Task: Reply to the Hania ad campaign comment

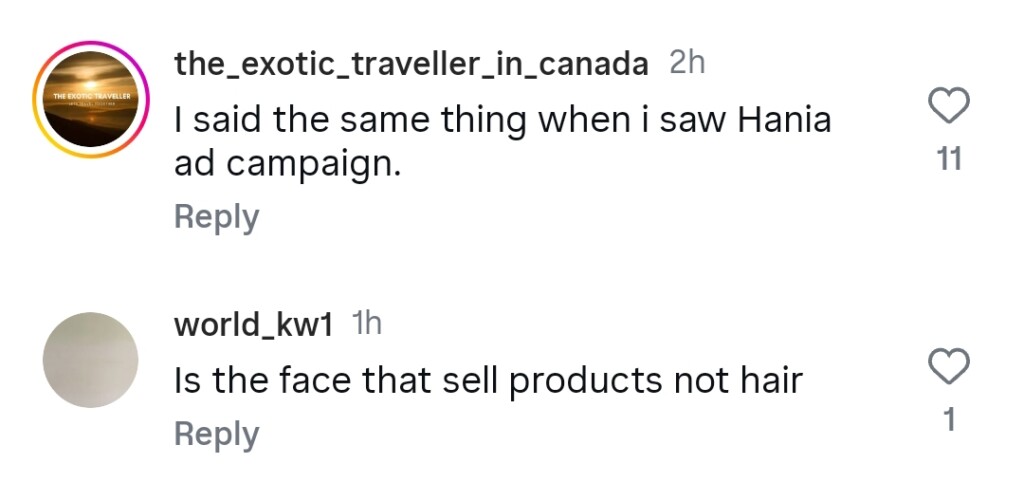Action: tap(216, 216)
